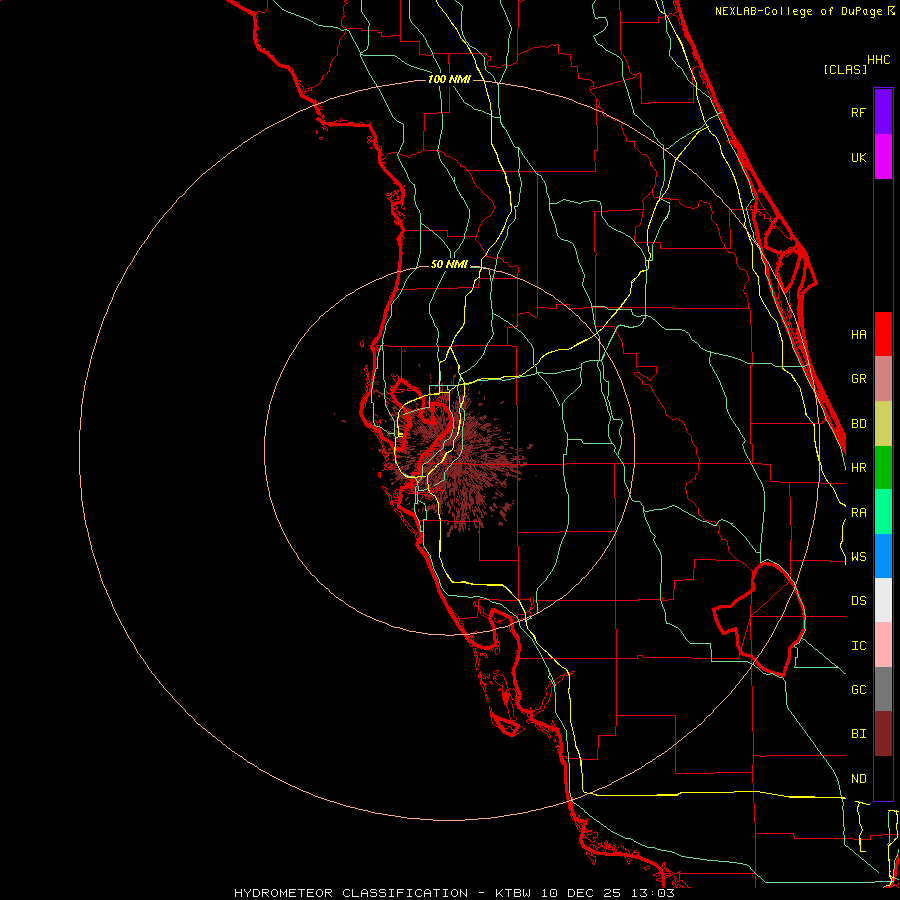Click the magenta UK color swatch
This screenshot has width=900, height=900.
[x=883, y=157]
